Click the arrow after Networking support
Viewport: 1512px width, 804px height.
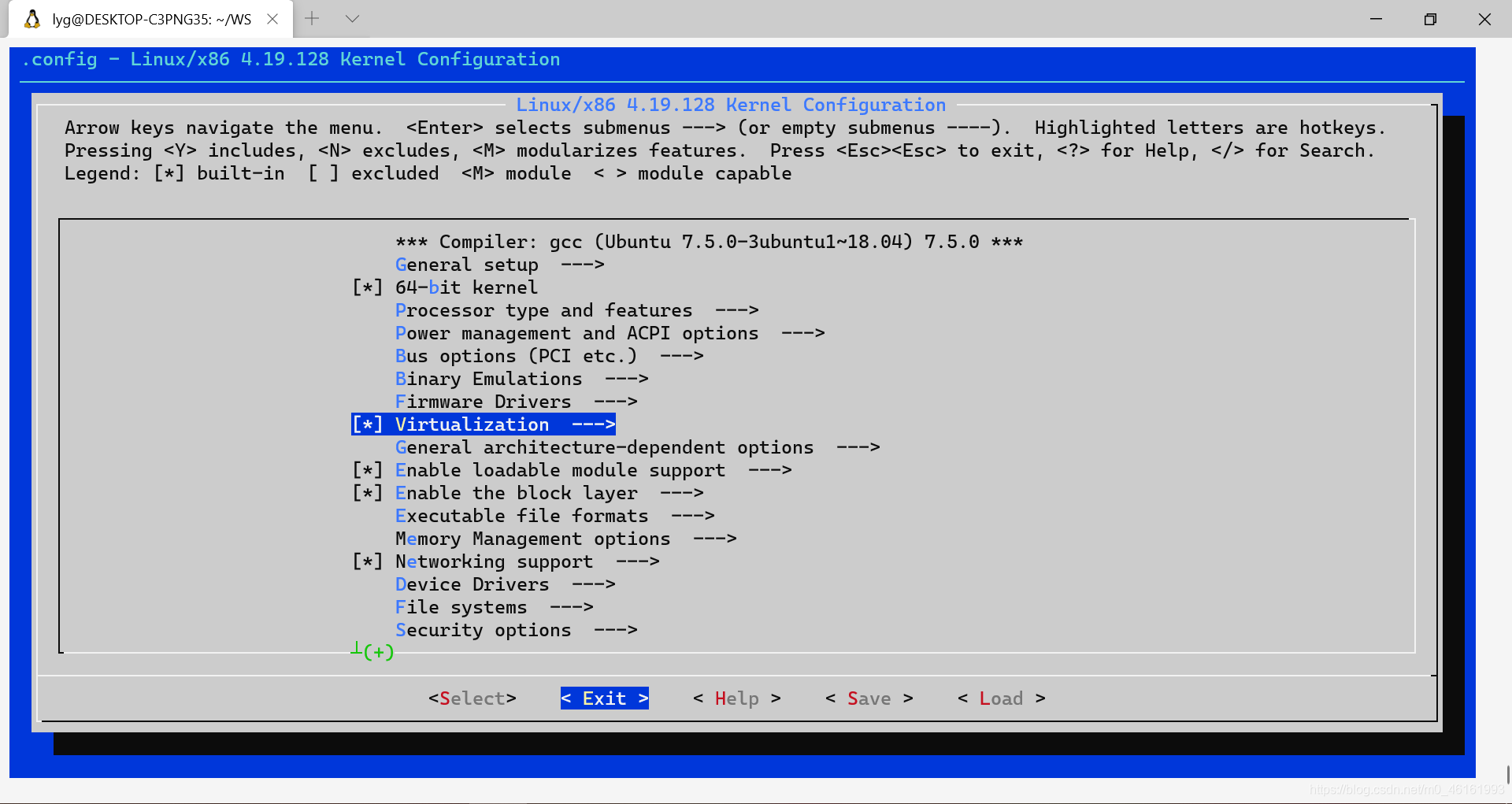(638, 561)
